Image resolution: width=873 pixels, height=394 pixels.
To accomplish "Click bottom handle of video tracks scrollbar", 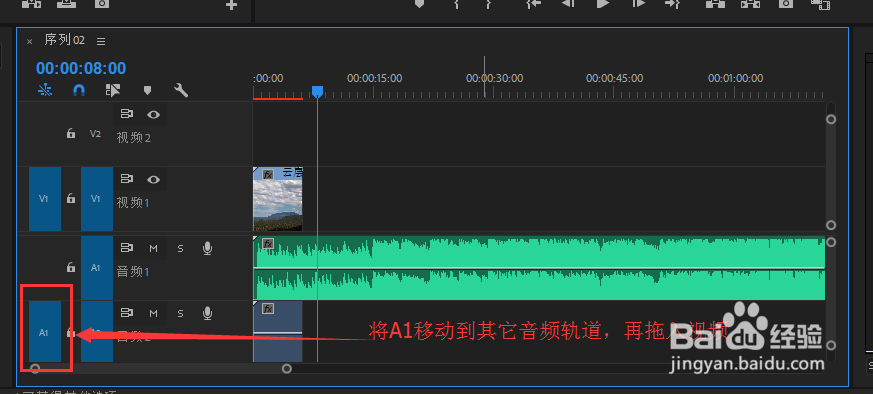I will pyautogui.click(x=831, y=225).
